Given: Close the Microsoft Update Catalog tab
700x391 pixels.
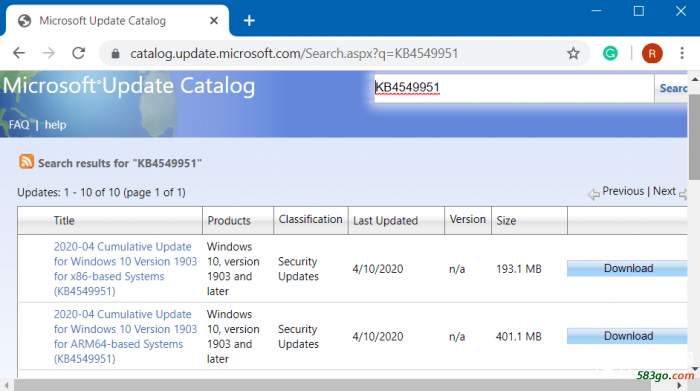Looking at the screenshot, I should 214,21.
